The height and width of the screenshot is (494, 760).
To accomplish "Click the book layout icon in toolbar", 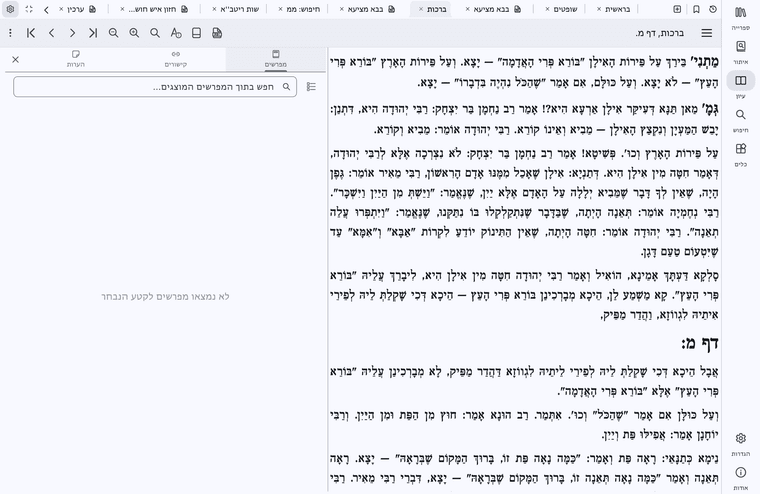I will click(x=196, y=33).
